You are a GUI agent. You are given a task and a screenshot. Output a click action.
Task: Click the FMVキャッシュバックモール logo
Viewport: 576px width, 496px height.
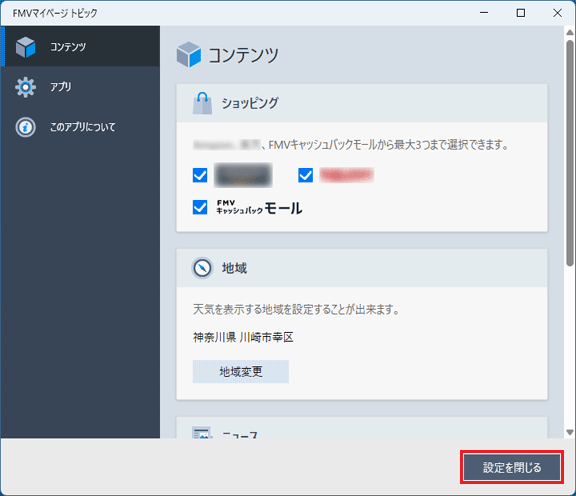[259, 208]
